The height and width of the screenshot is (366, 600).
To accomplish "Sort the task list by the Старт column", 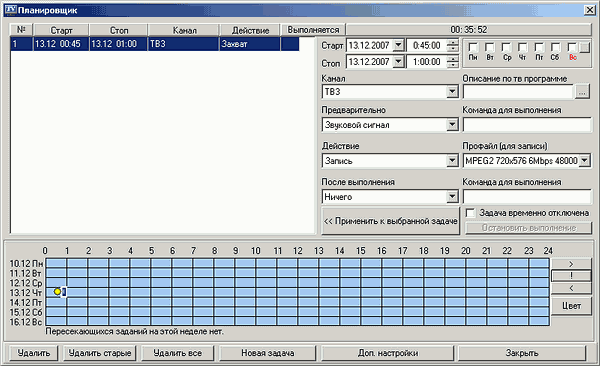I will coord(61,30).
